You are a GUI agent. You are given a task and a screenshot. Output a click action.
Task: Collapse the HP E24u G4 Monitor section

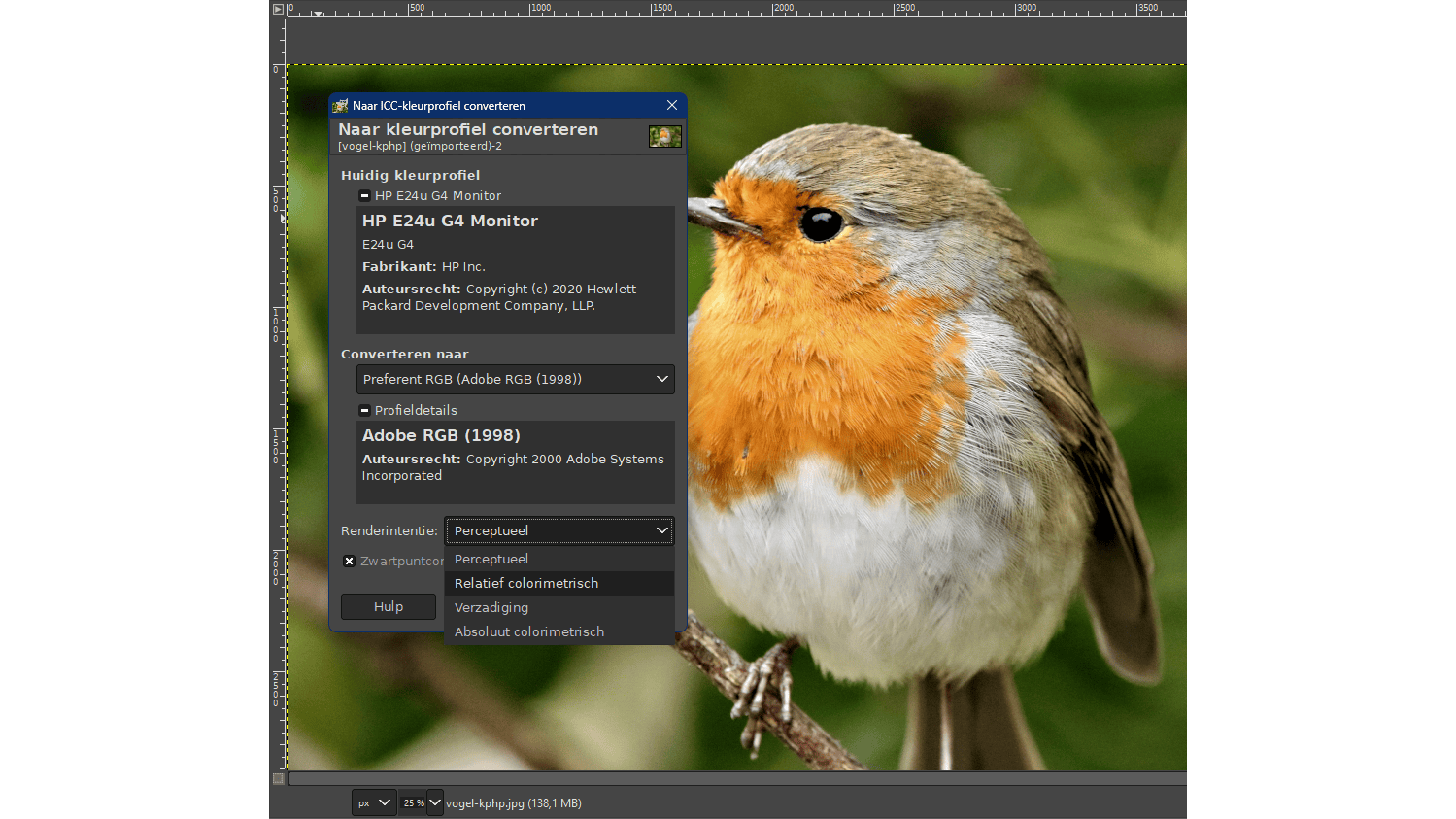pyautogui.click(x=364, y=196)
